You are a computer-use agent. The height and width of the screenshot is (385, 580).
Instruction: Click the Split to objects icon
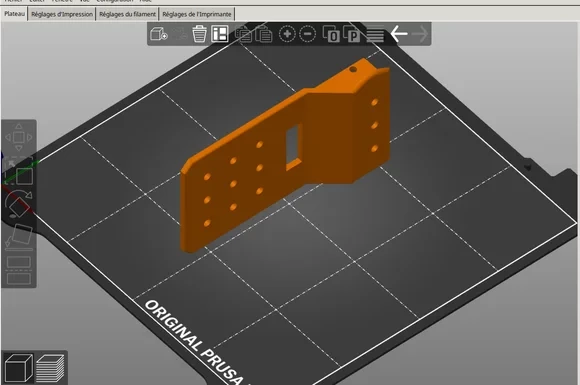[331, 34]
